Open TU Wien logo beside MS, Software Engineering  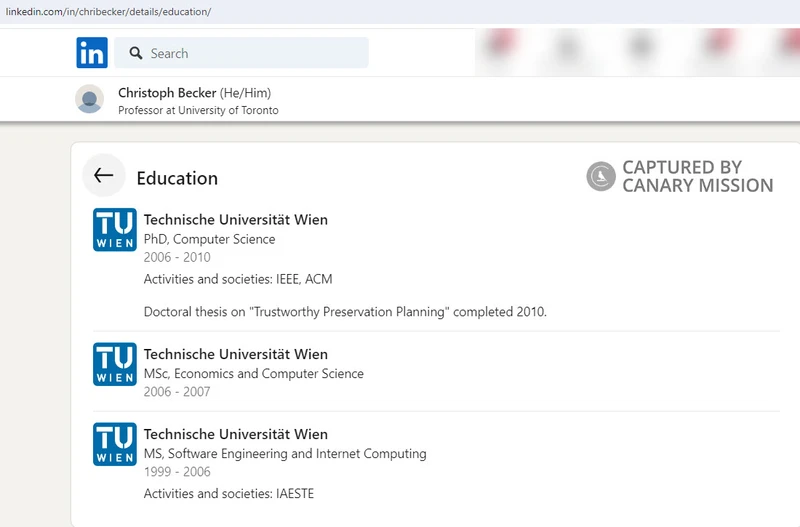point(115,444)
